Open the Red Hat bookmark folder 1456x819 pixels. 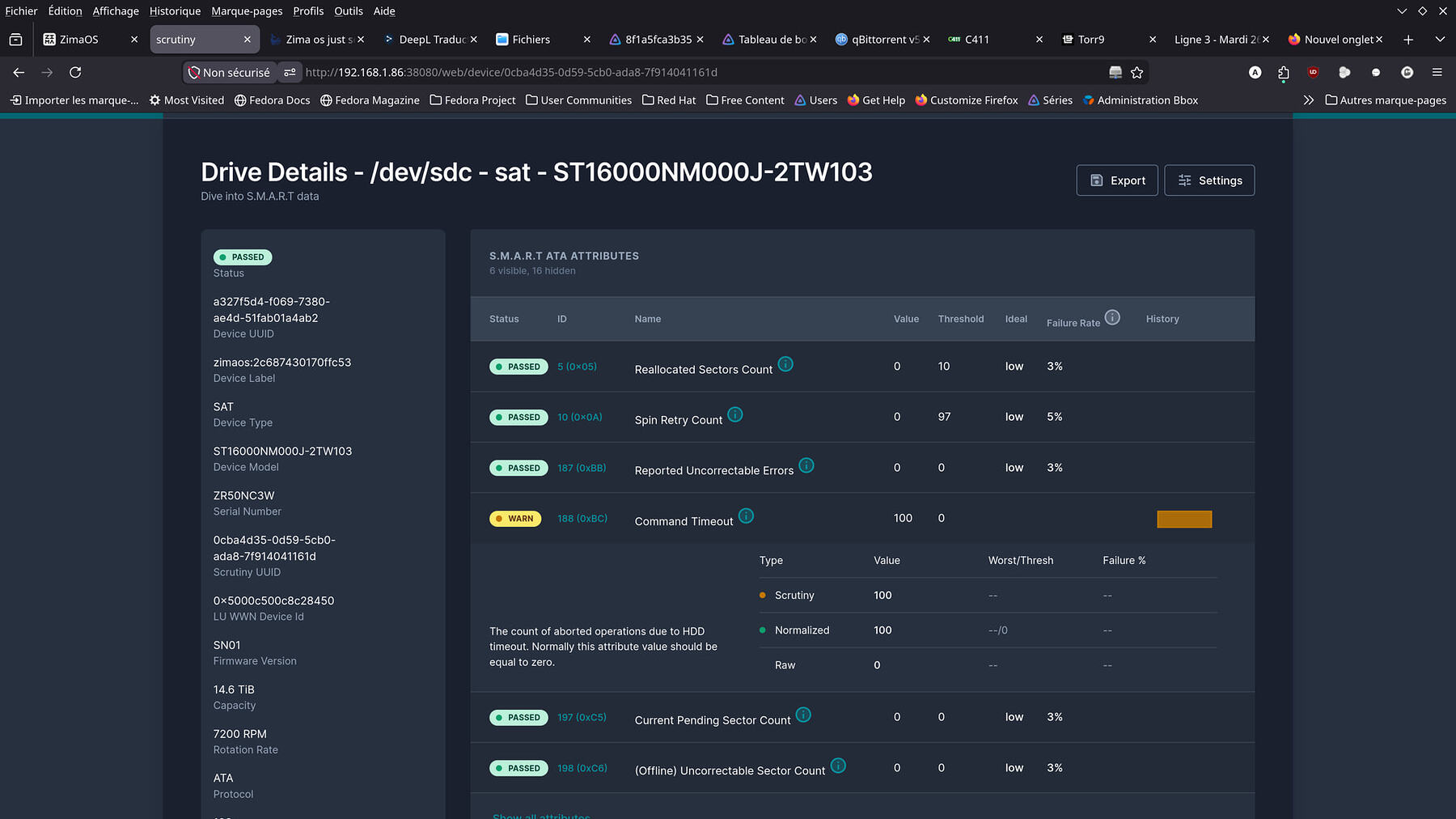[x=669, y=100]
